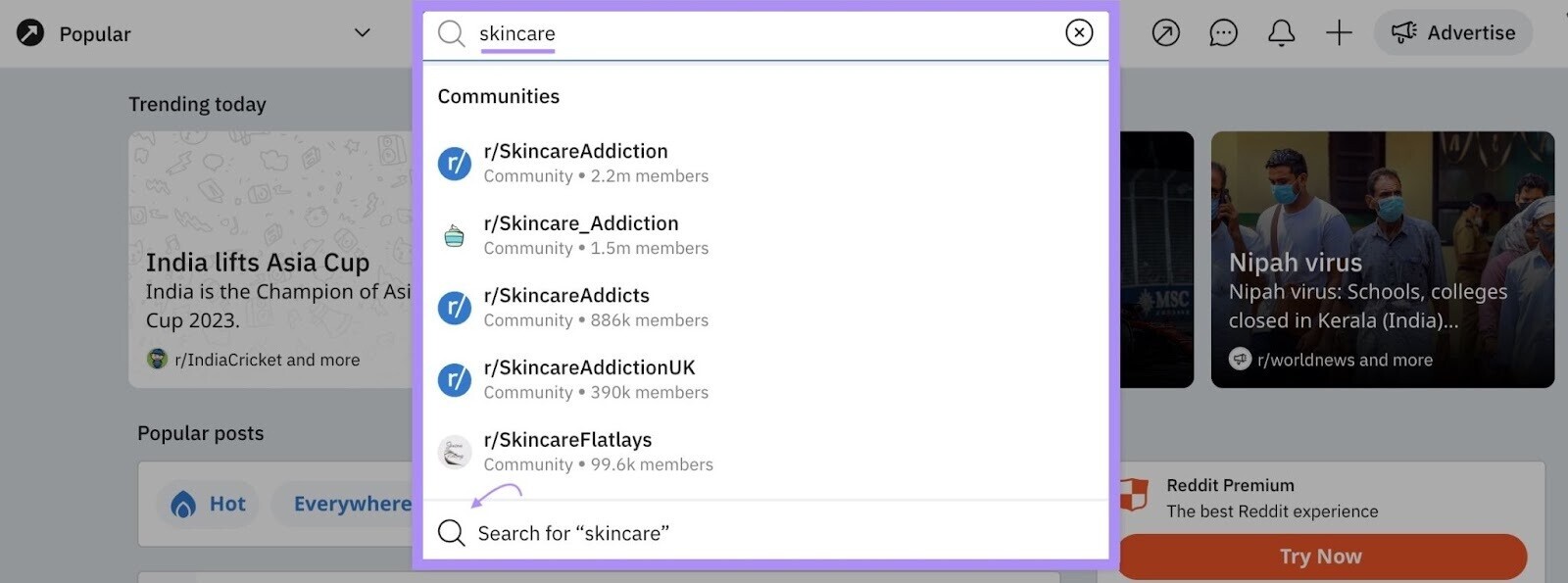Select r/SkincareAddictionUK community result
The width and height of the screenshot is (1568, 583).
pos(765,379)
